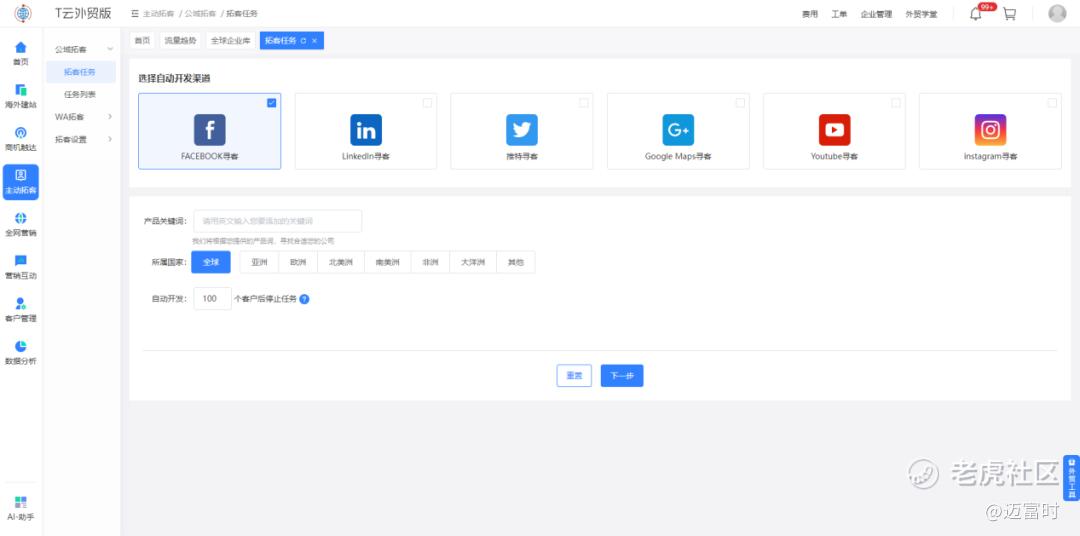Click the LinkedIn logo icon
The width and height of the screenshot is (1080, 536).
coord(366,130)
